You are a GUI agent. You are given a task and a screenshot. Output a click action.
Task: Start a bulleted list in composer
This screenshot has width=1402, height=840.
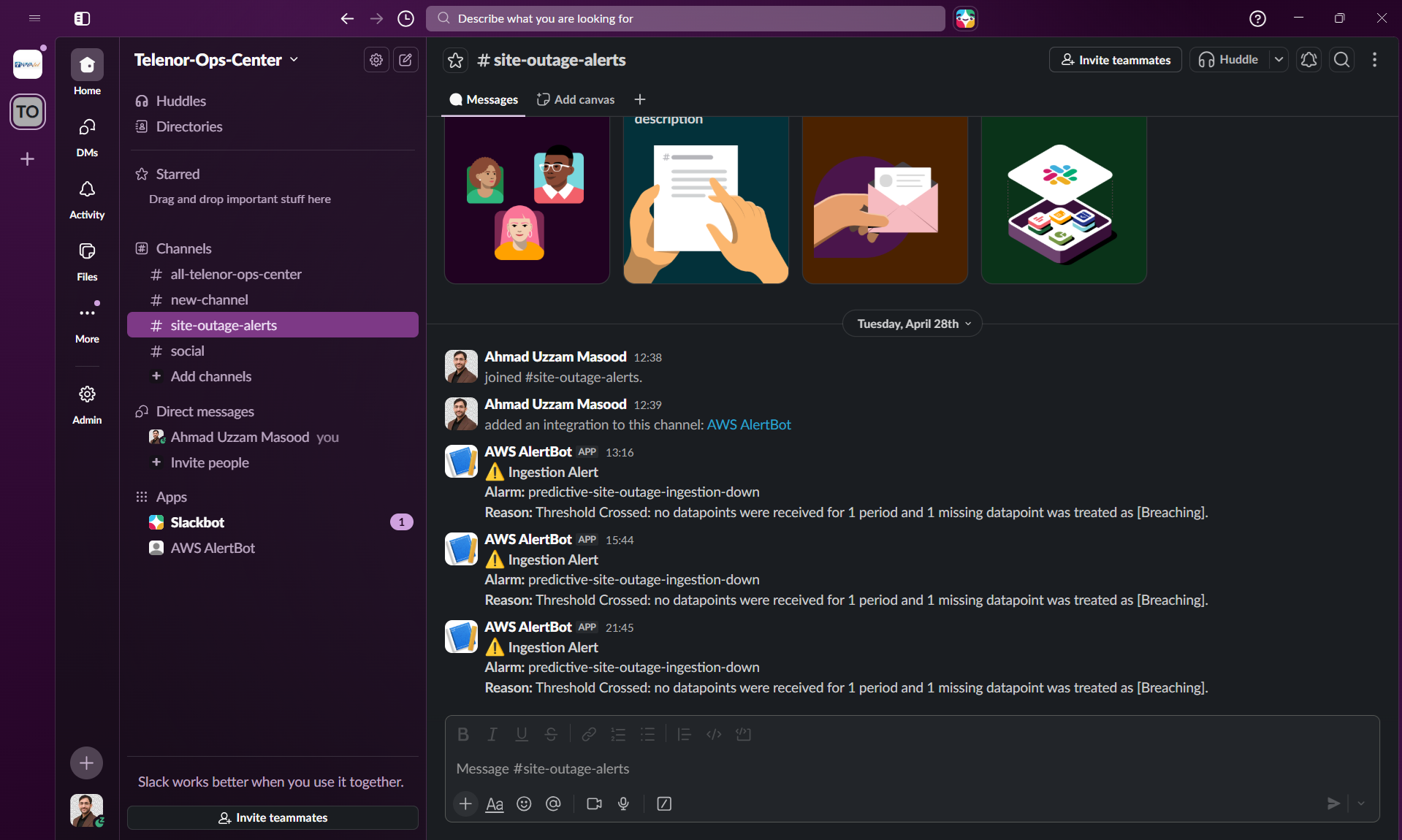(x=647, y=734)
